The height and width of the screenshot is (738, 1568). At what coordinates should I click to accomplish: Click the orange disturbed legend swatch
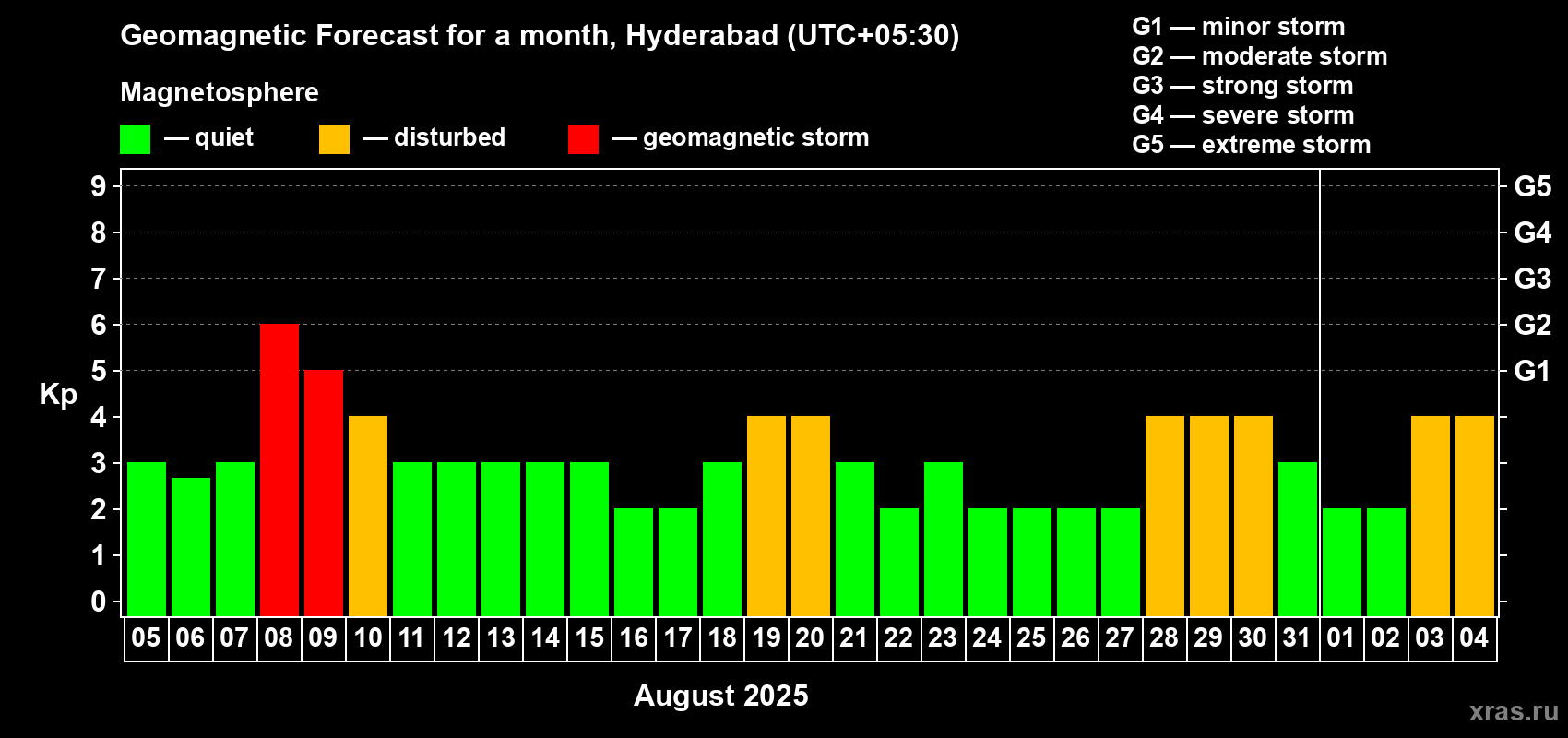click(x=334, y=139)
